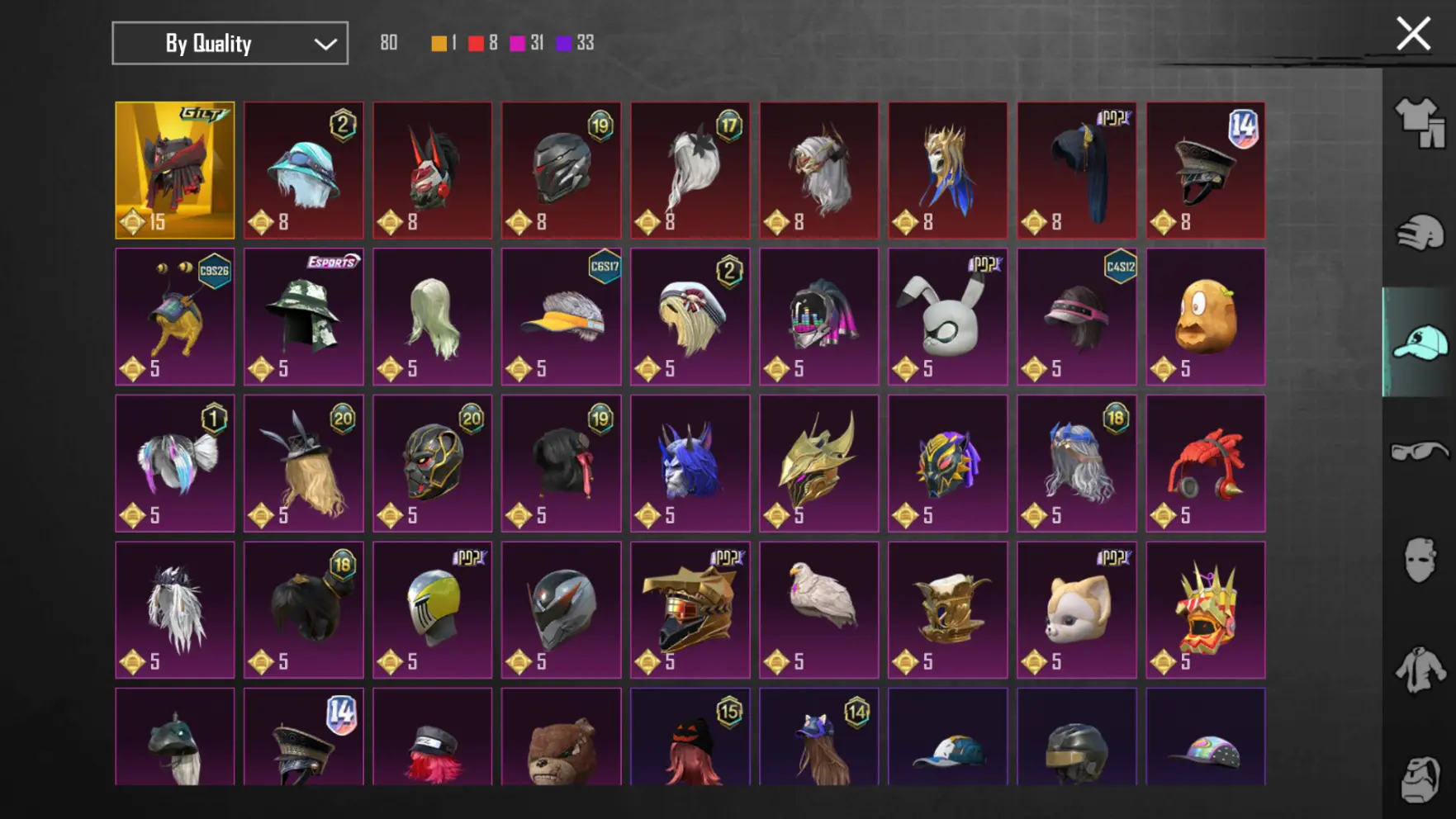Open the jacket category icon
This screenshot has height=819, width=1456.
pos(1420,669)
